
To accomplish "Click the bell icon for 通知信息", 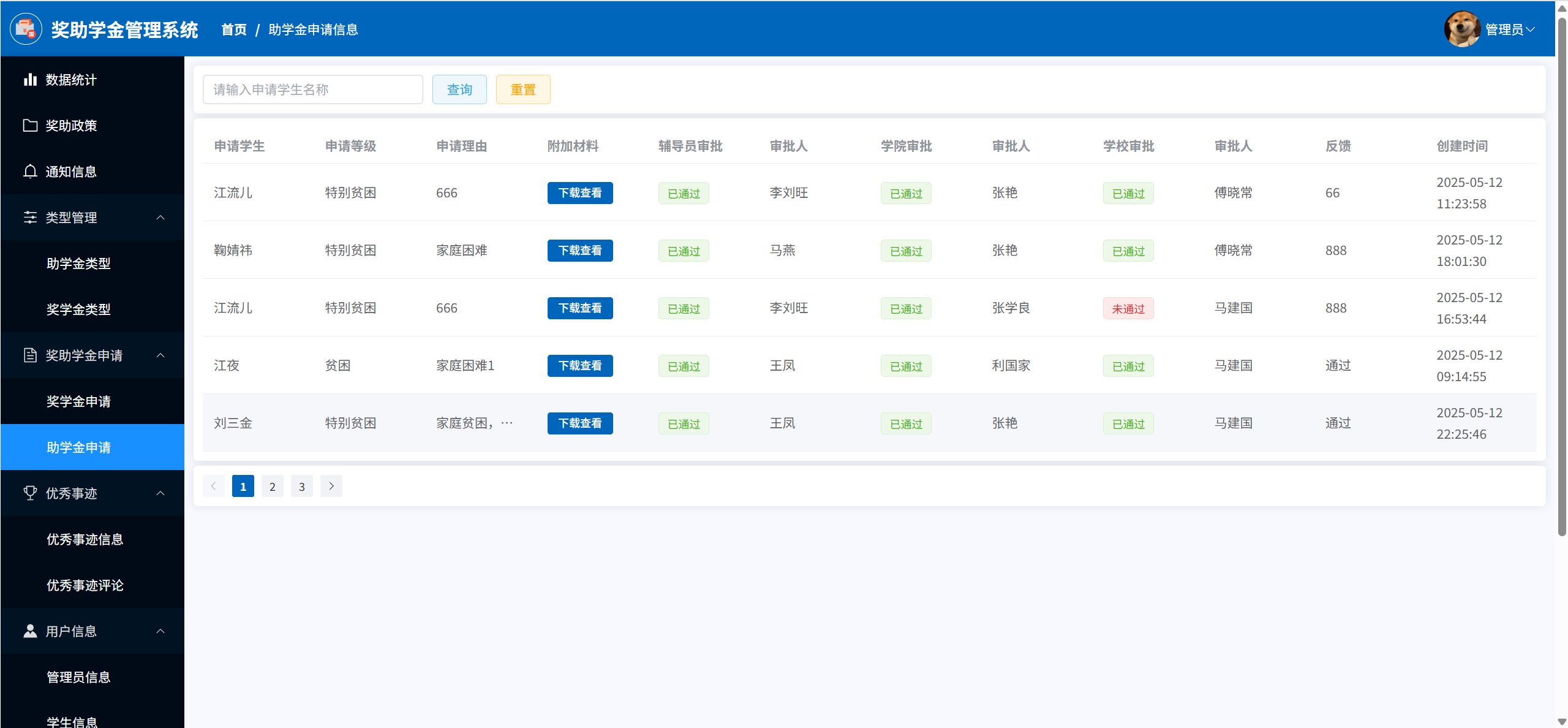I will 30,172.
